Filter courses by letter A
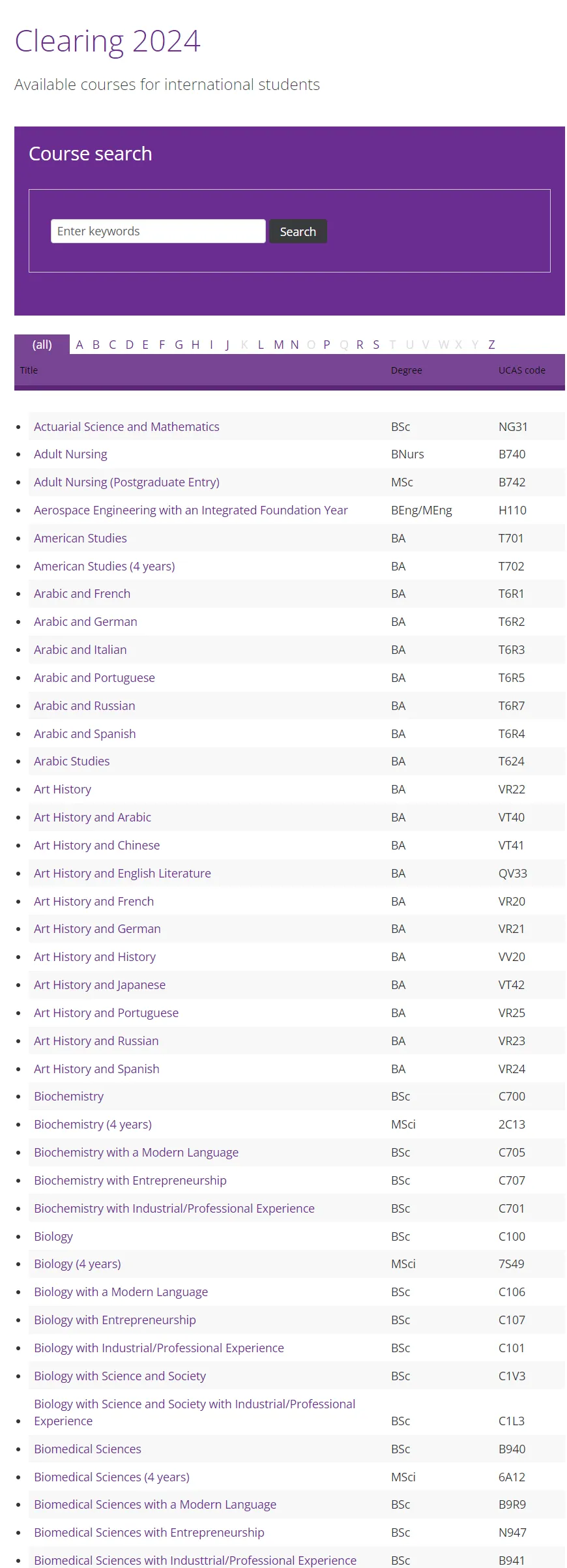567x1568 pixels. (80, 345)
